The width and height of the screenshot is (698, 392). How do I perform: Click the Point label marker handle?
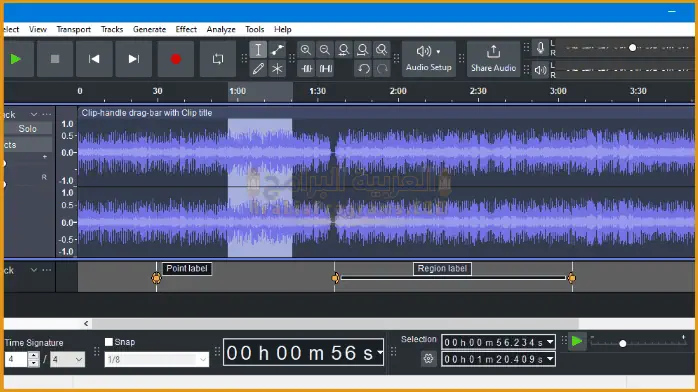pos(156,278)
